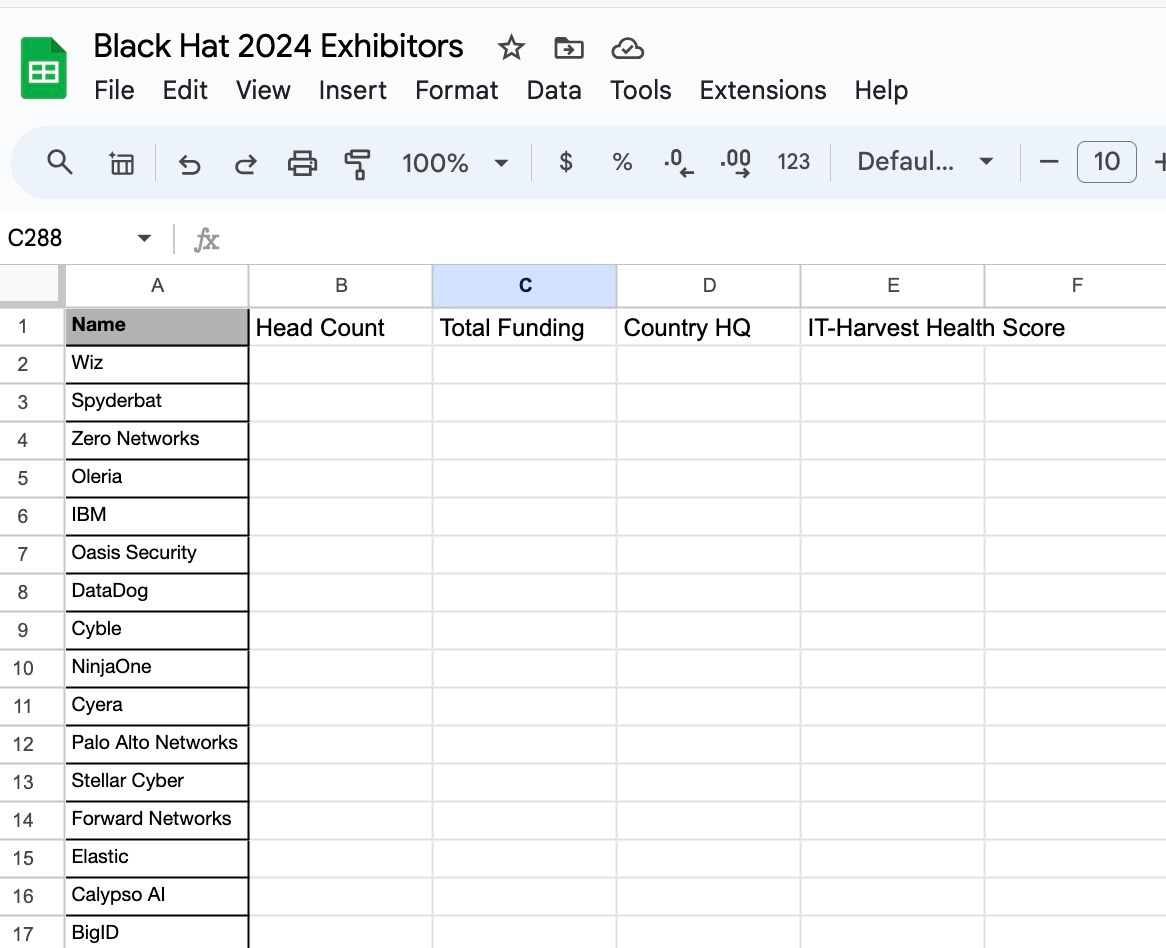
Task: Select the Cyble cell
Action: point(157,630)
